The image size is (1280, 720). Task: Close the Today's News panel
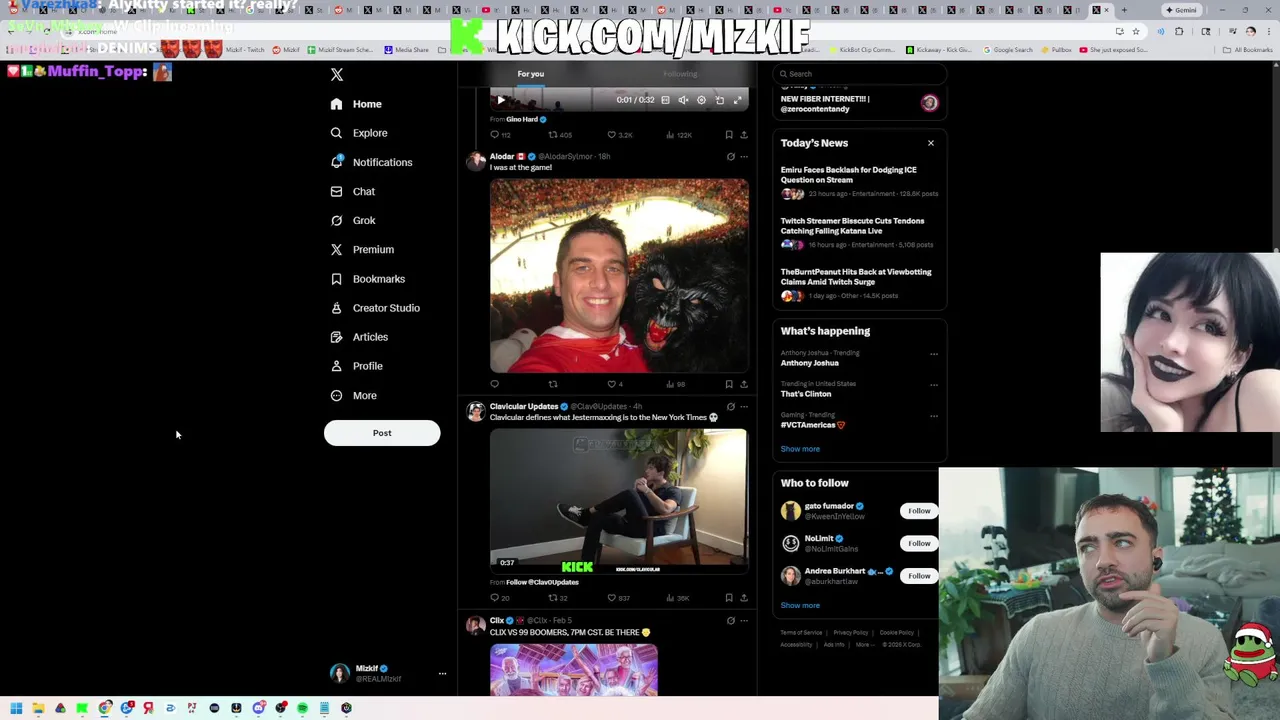click(x=931, y=143)
